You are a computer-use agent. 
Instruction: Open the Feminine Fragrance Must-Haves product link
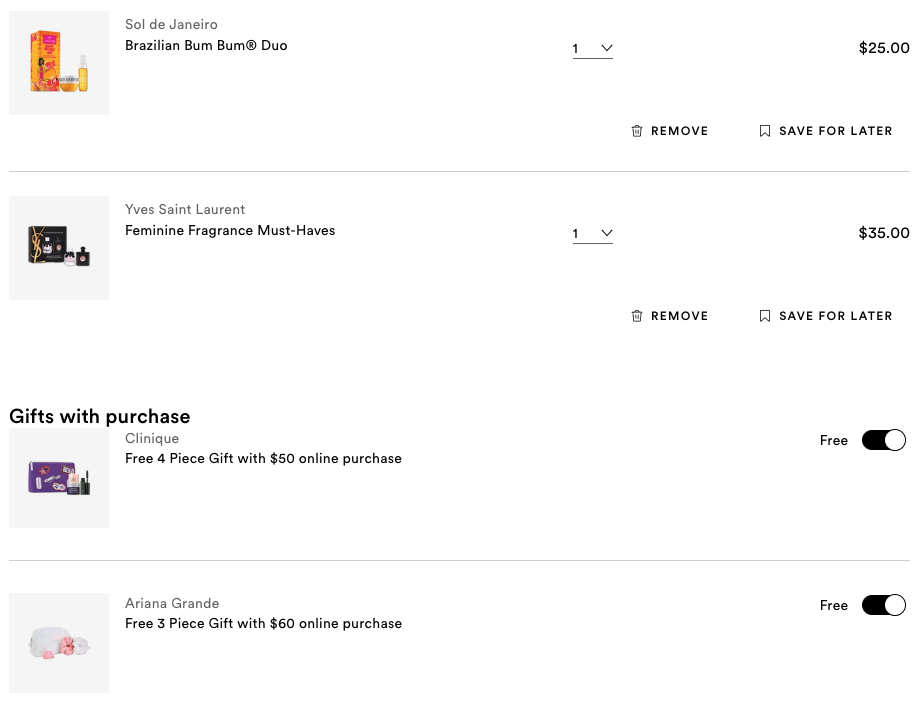(230, 230)
